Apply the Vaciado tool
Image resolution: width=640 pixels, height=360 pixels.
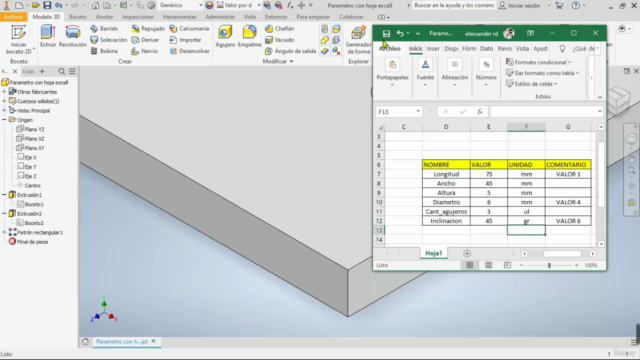280,40
